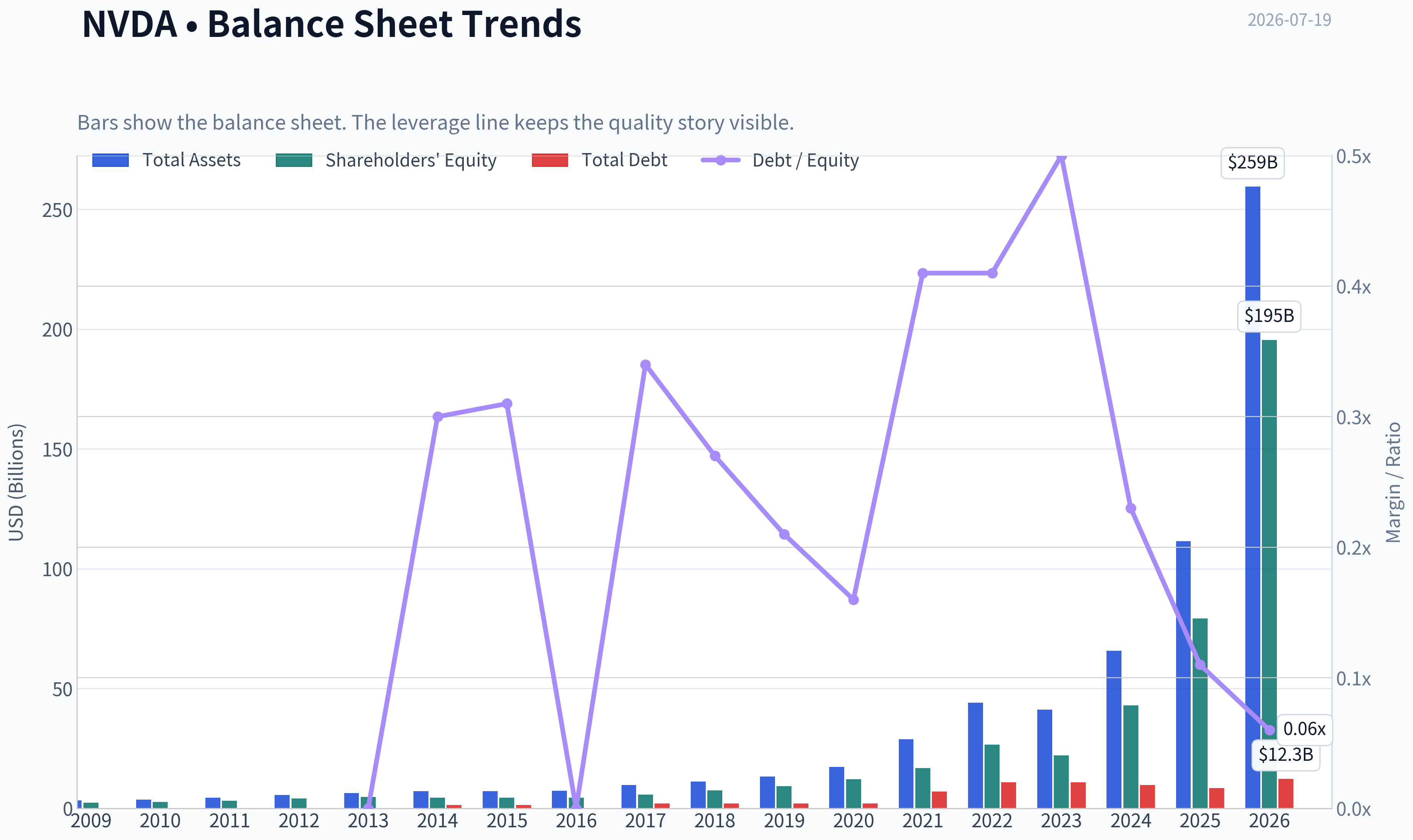
Task: Click the 0.06x ratio label
Action: tap(1304, 729)
